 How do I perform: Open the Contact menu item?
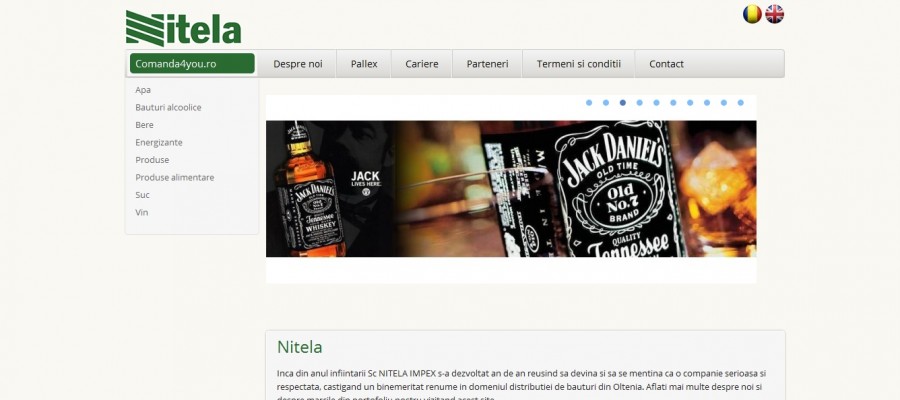pyautogui.click(x=666, y=64)
